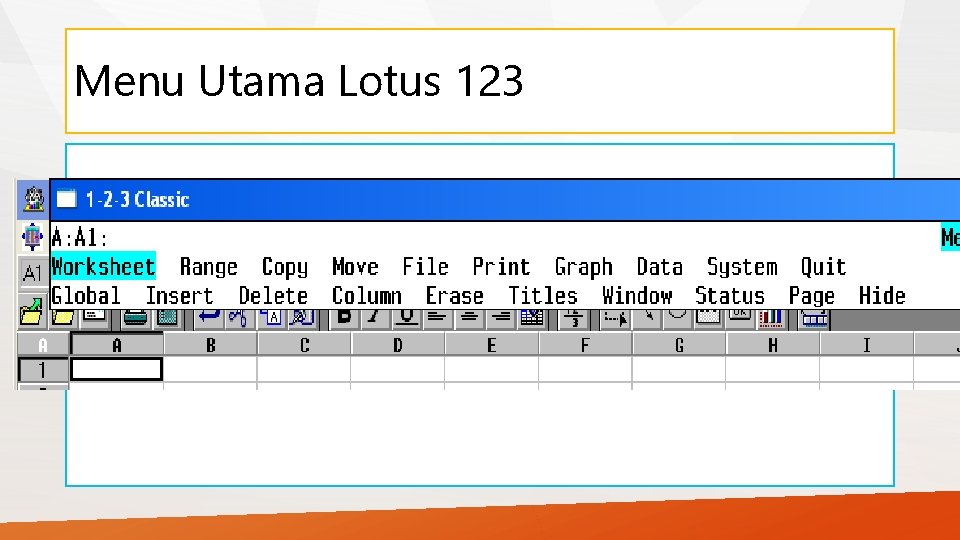Select Hide in the Worksheet submenu
This screenshot has height=540, width=960.
(882, 296)
